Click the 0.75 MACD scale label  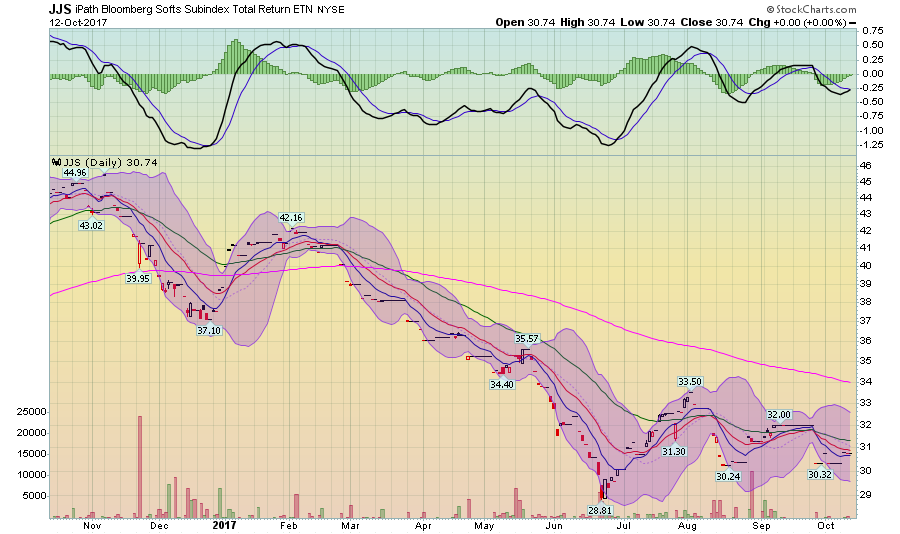pyautogui.click(x=872, y=30)
